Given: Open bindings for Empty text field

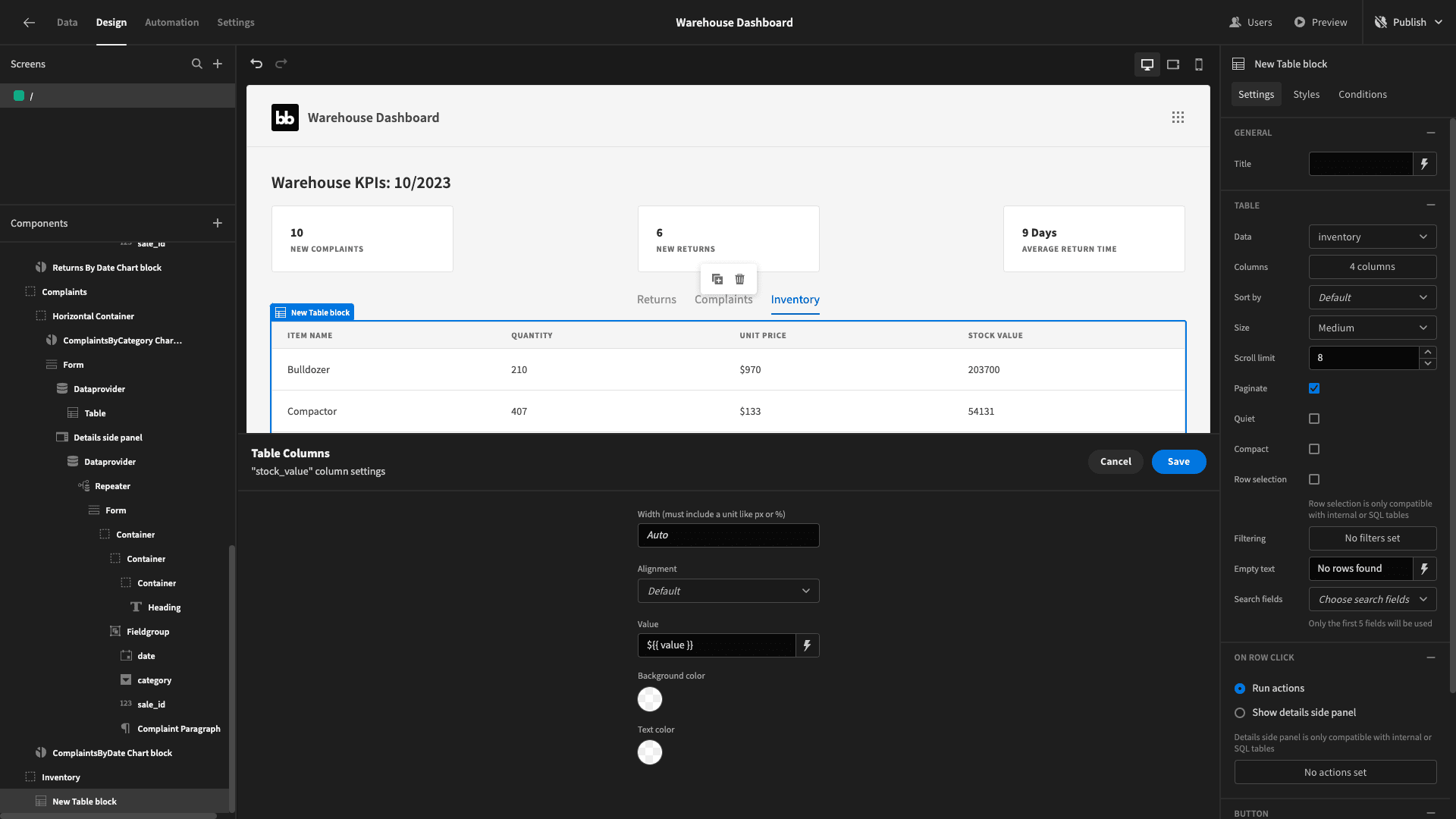Looking at the screenshot, I should point(1425,569).
